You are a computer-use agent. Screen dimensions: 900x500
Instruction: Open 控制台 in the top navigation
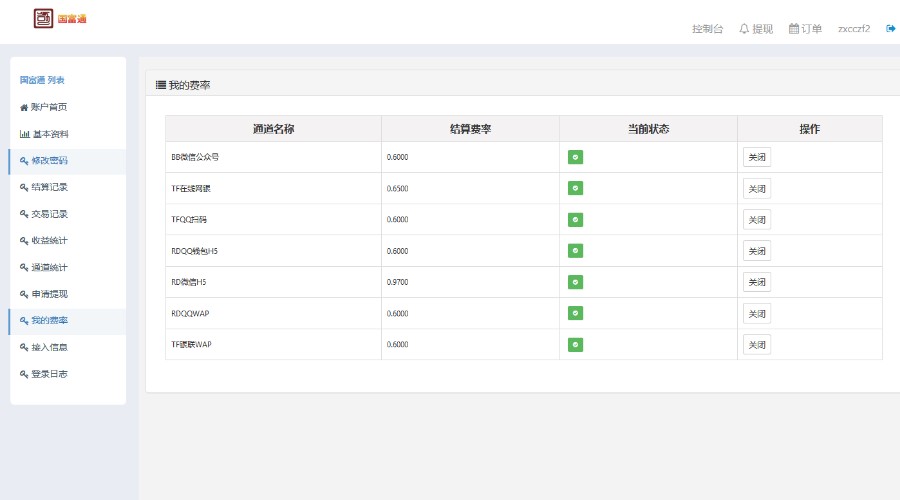(707, 29)
